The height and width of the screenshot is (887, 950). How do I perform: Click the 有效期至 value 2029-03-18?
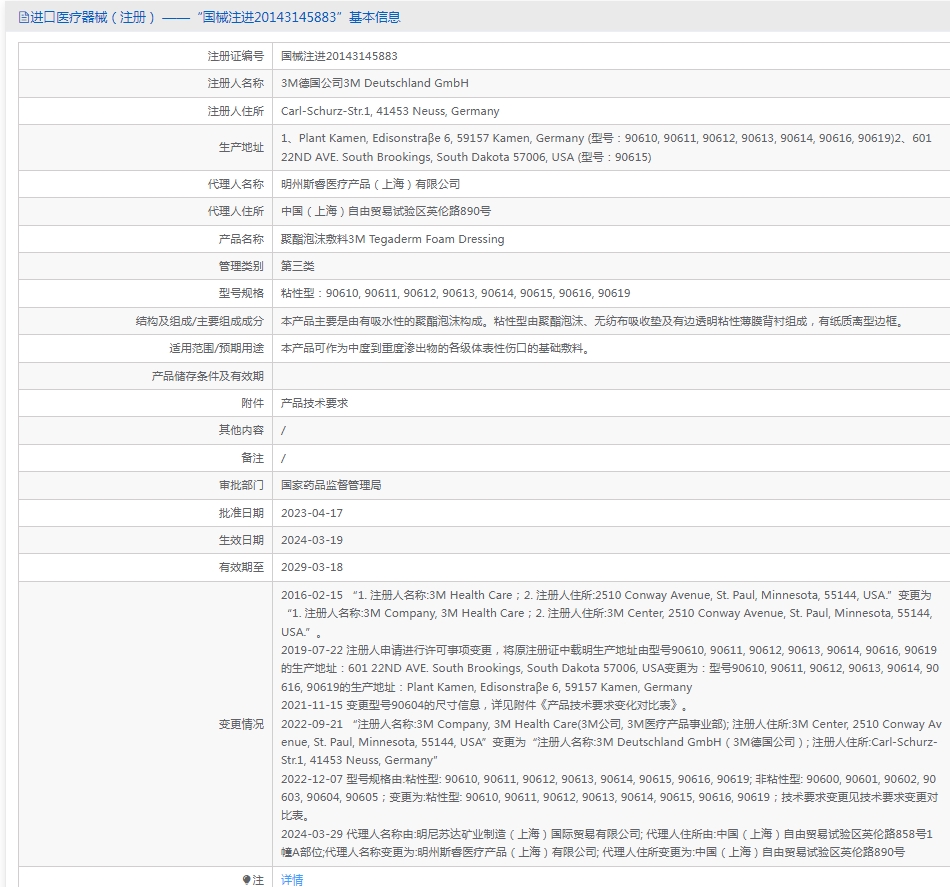[312, 568]
